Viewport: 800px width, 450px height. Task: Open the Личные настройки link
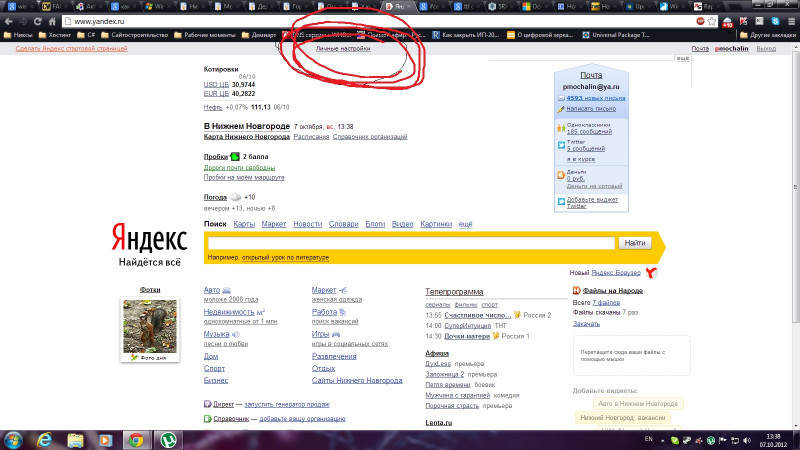click(343, 49)
